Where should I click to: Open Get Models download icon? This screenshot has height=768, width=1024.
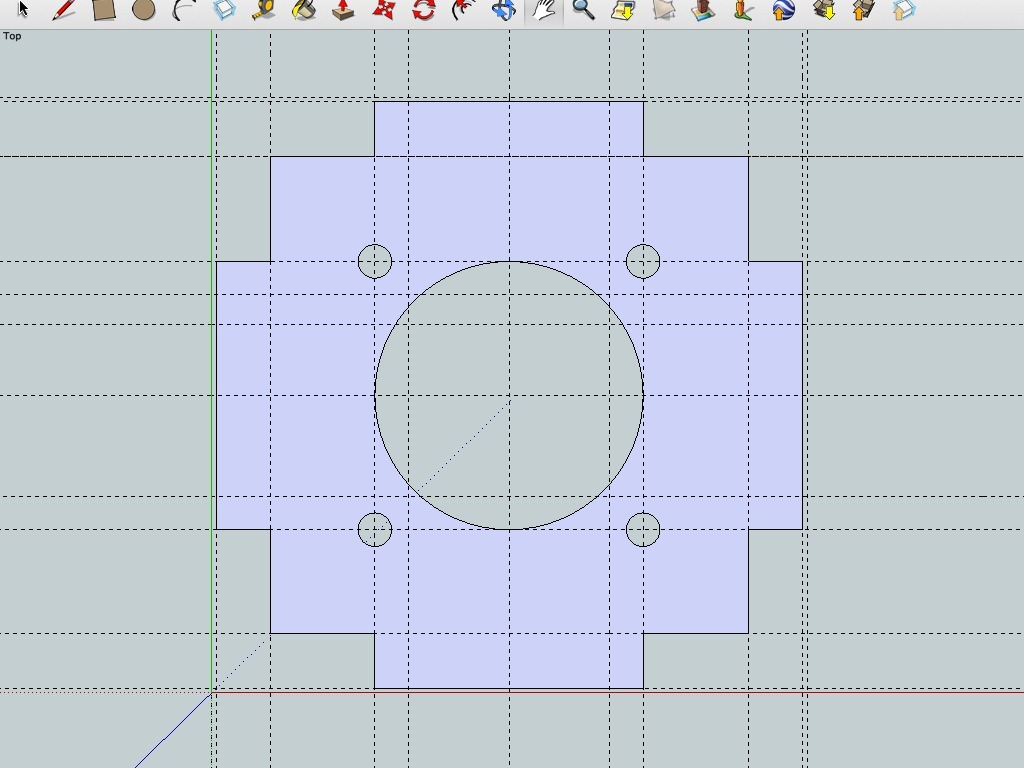(825, 9)
